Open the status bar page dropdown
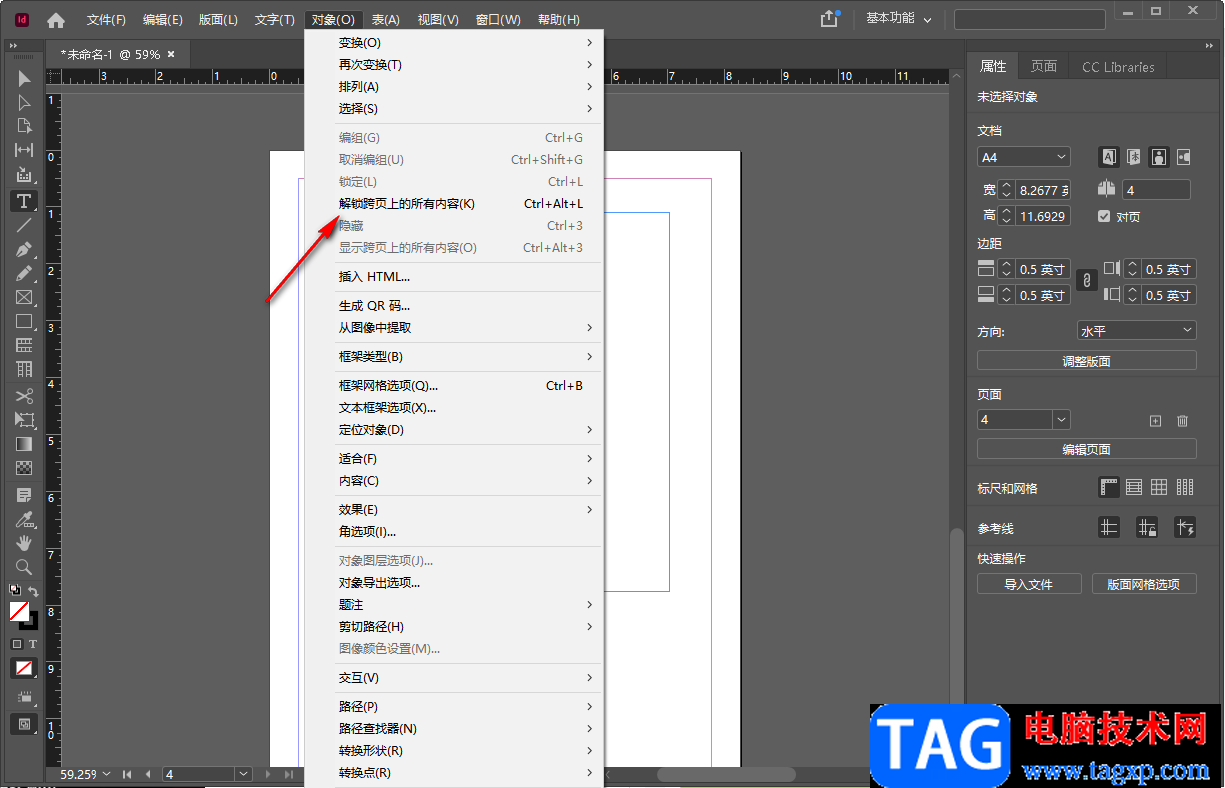Image resolution: width=1225 pixels, height=788 pixels. [244, 774]
